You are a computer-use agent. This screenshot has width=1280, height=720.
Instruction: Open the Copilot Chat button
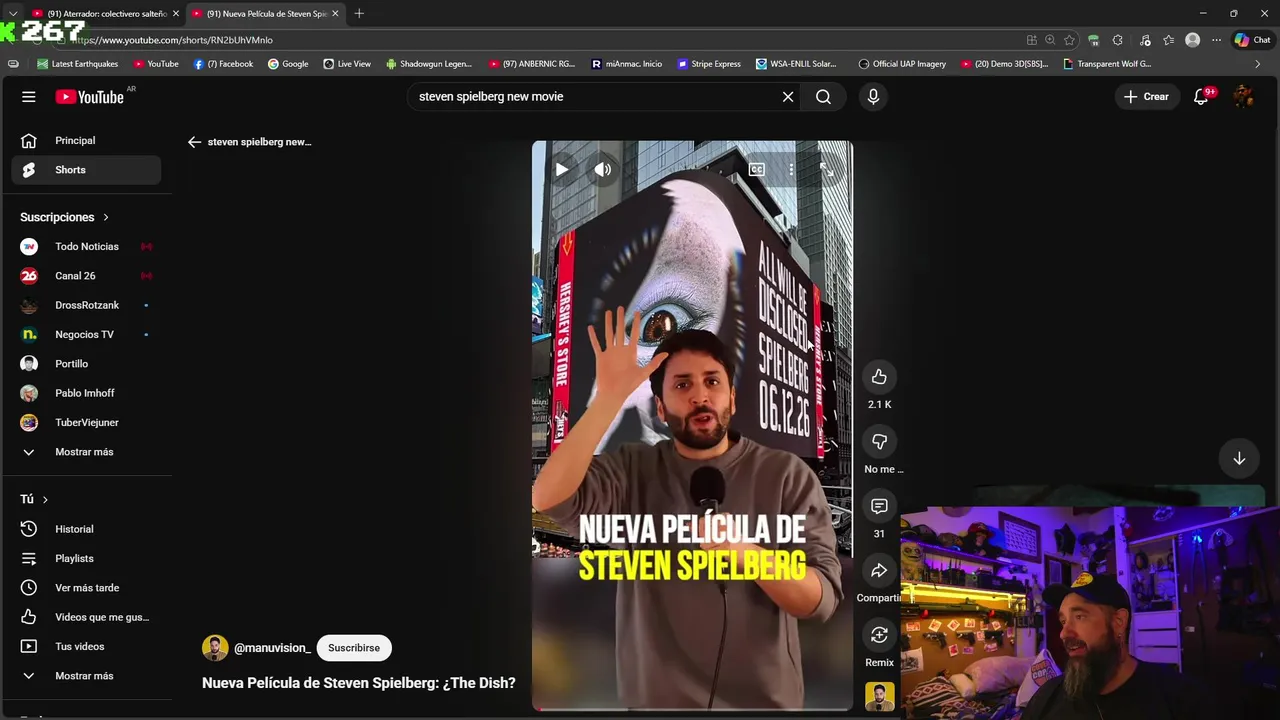click(1252, 40)
